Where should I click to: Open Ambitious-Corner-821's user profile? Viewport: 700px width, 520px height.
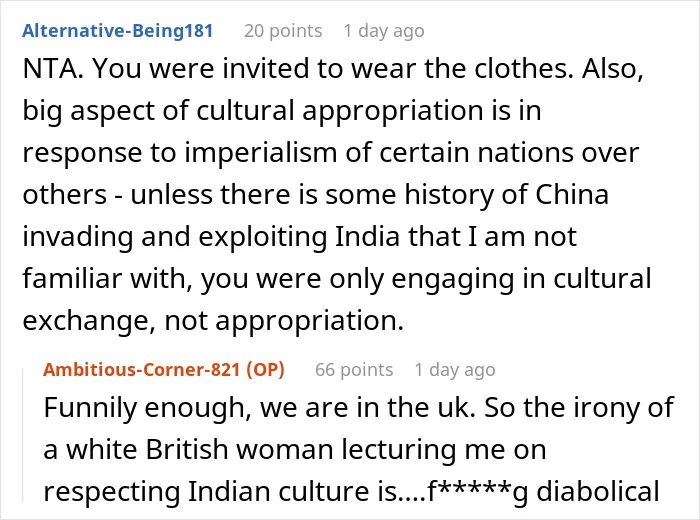point(142,370)
